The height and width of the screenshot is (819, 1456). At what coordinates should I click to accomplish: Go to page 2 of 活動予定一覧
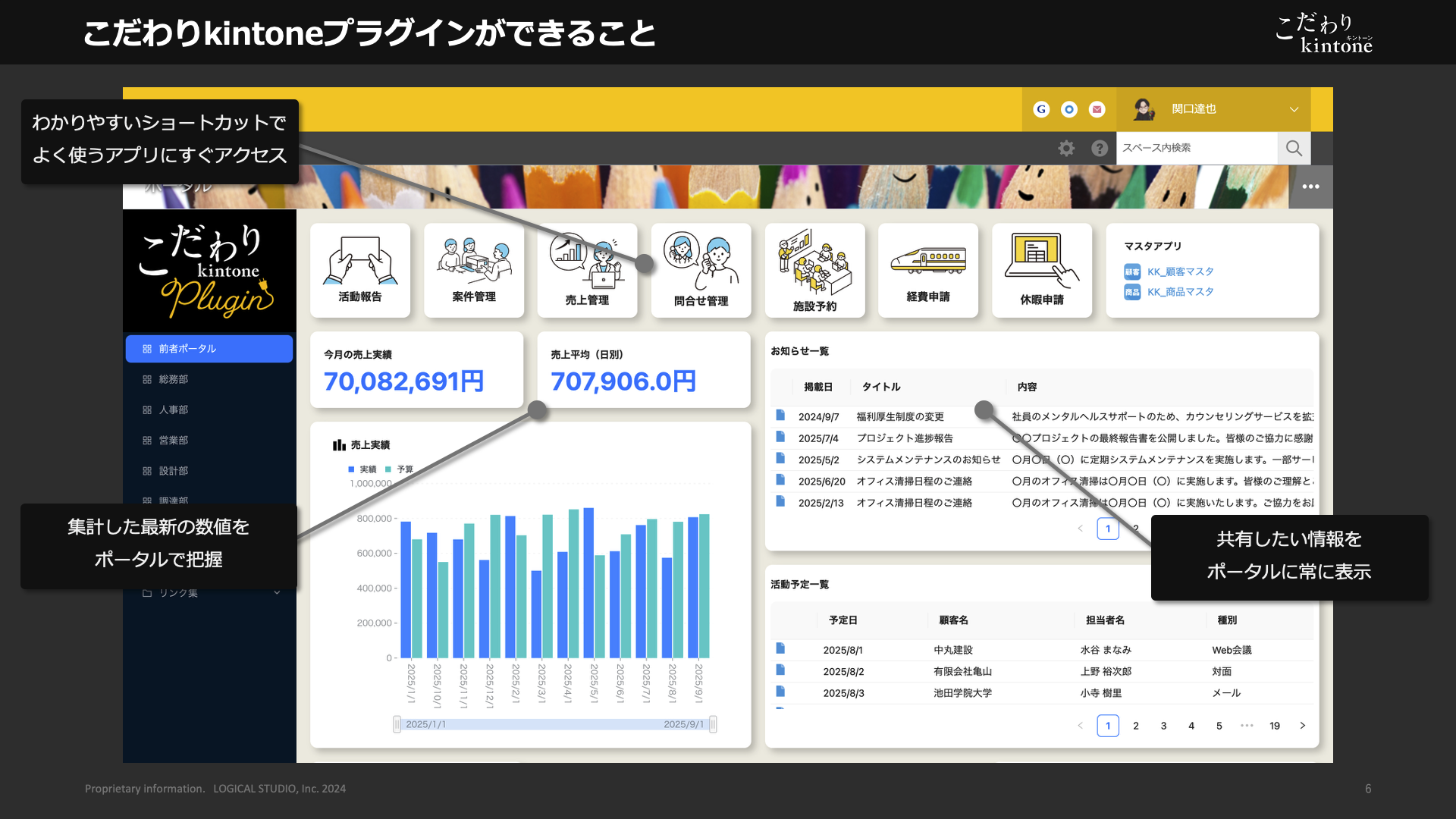click(x=1136, y=726)
